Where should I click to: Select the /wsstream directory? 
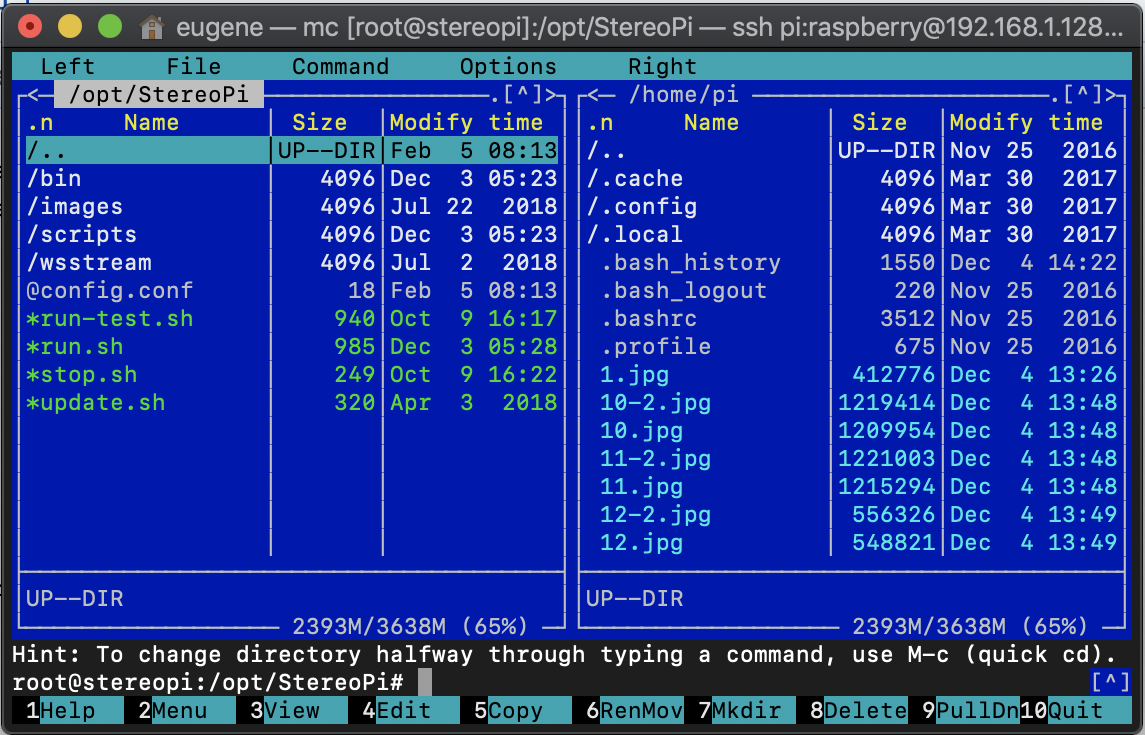[90, 263]
